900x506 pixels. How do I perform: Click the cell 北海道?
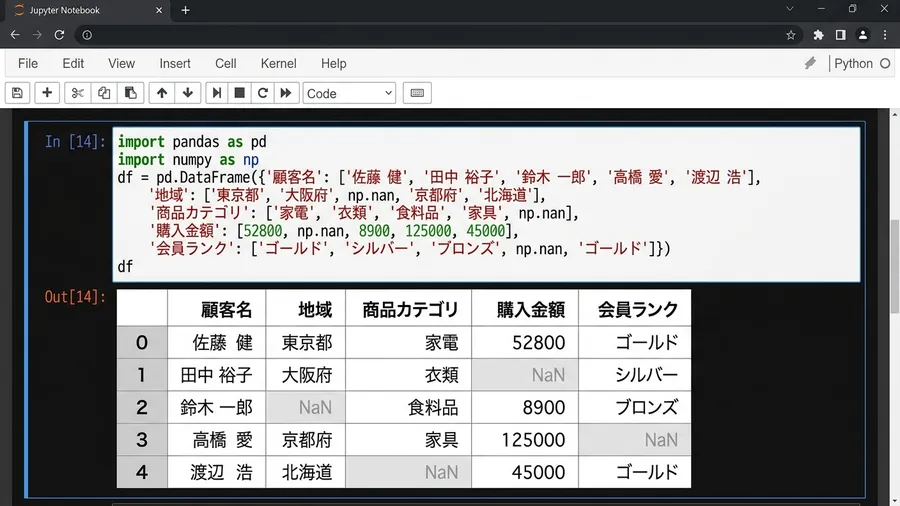click(x=307, y=472)
